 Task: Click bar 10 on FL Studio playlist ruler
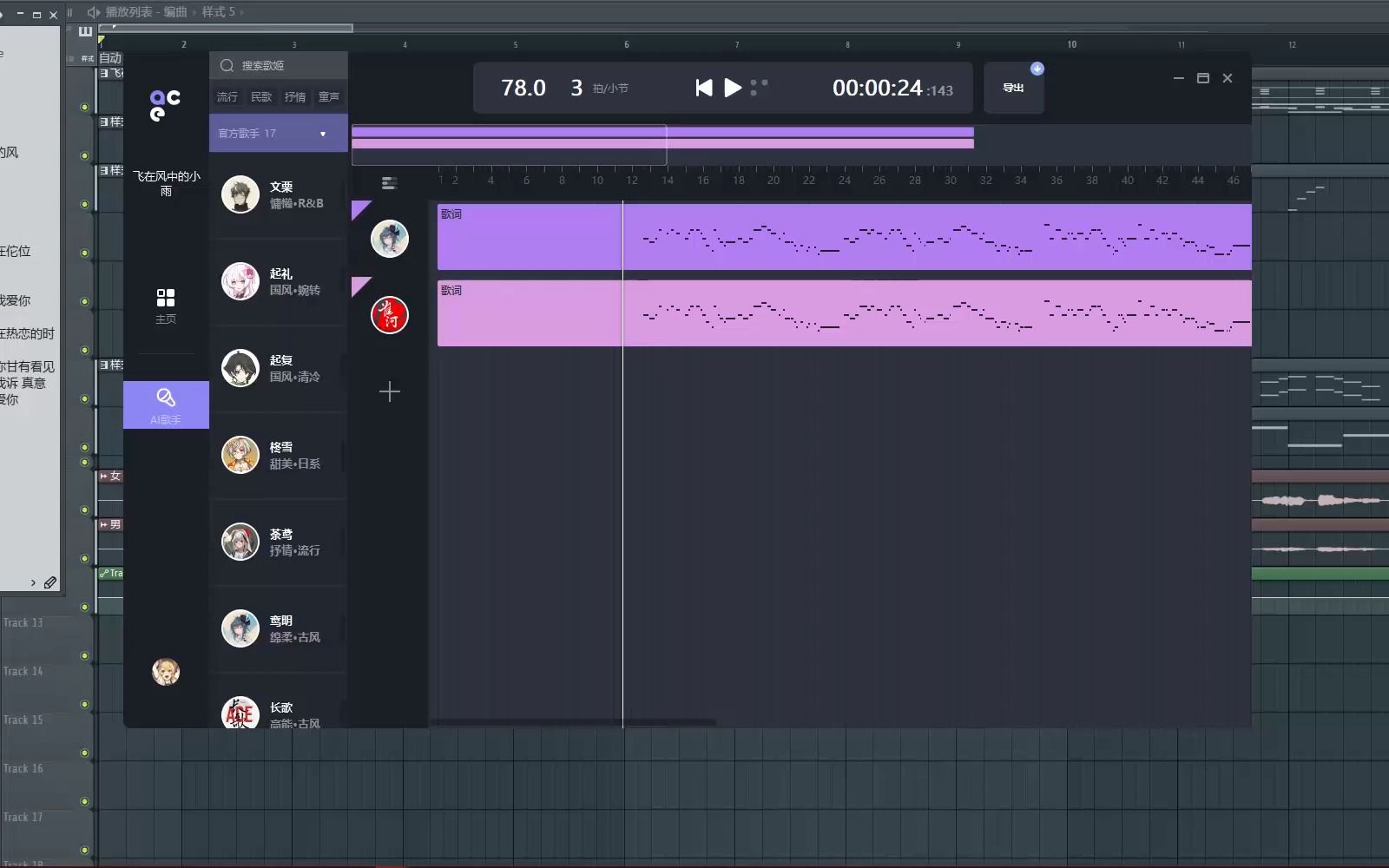(1072, 44)
